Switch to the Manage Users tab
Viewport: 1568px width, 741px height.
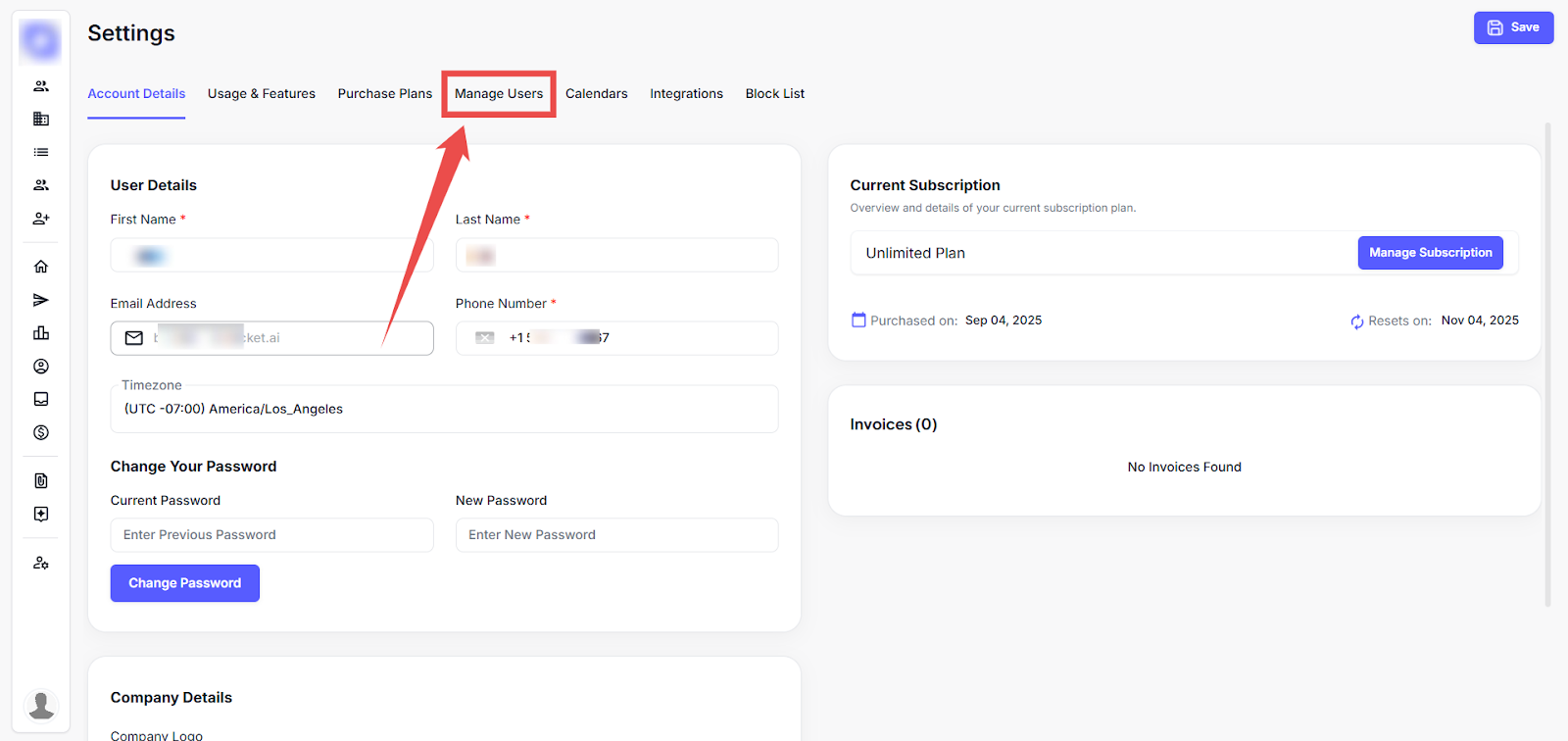[498, 94]
